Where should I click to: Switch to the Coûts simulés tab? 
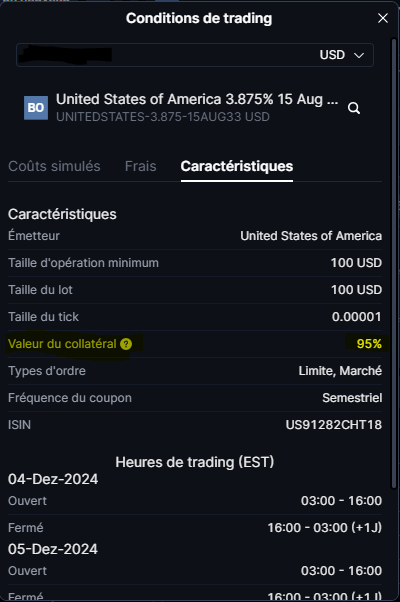coord(54,166)
